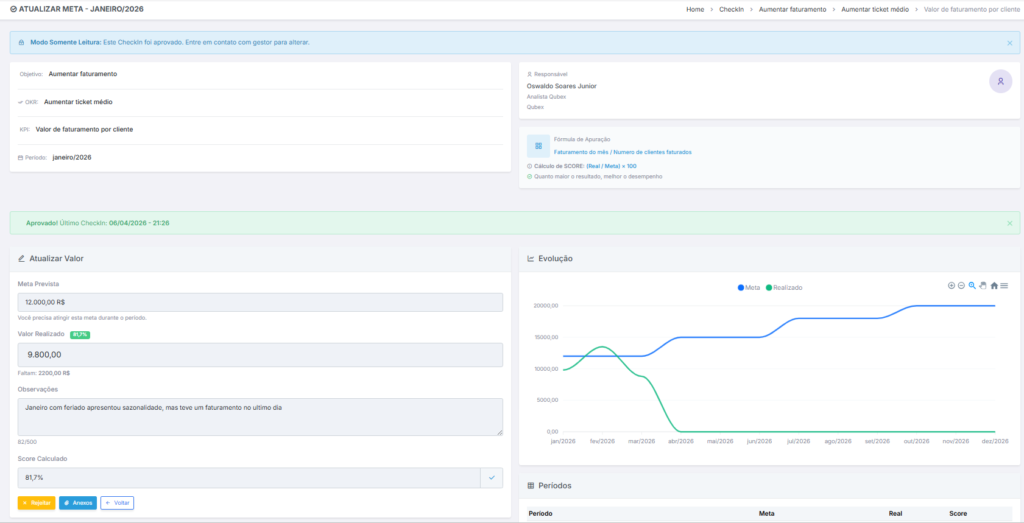Navigate to Aumentar ticket médio breadcrumb
The height and width of the screenshot is (523, 1024).
tap(875, 9)
